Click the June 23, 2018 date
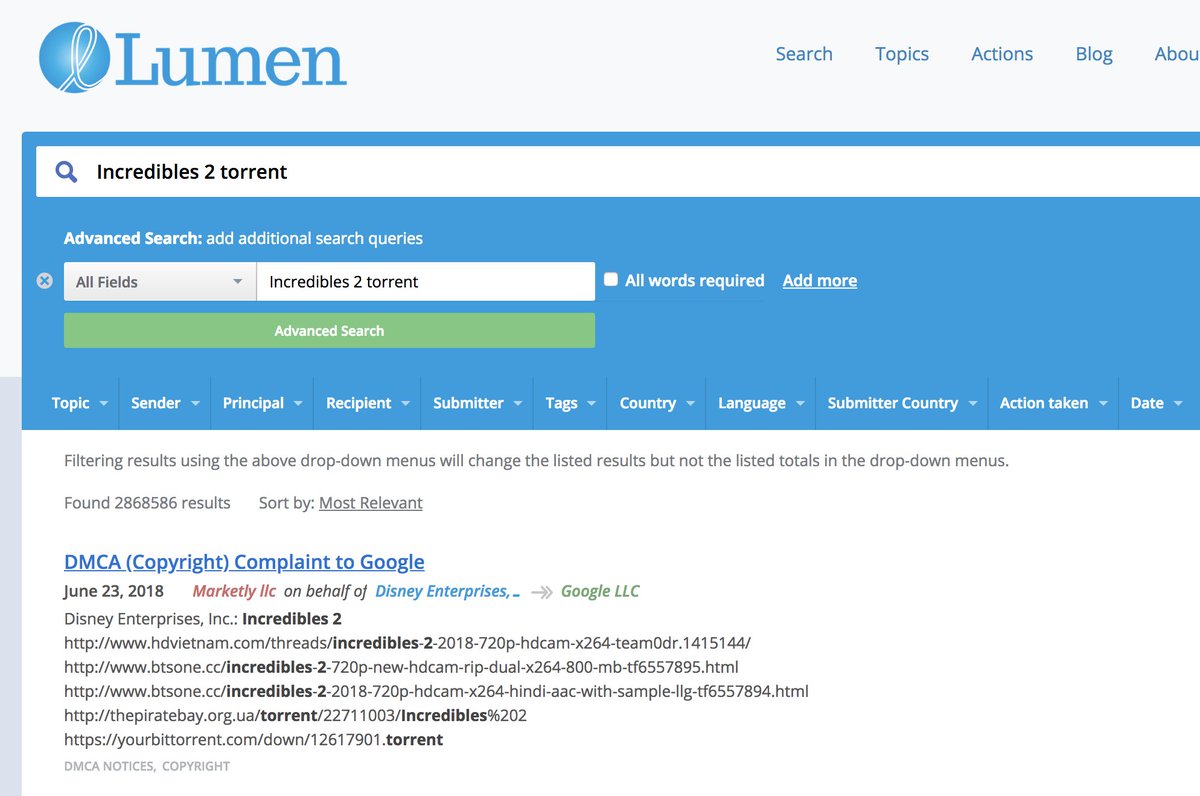1200x796 pixels. tap(114, 591)
